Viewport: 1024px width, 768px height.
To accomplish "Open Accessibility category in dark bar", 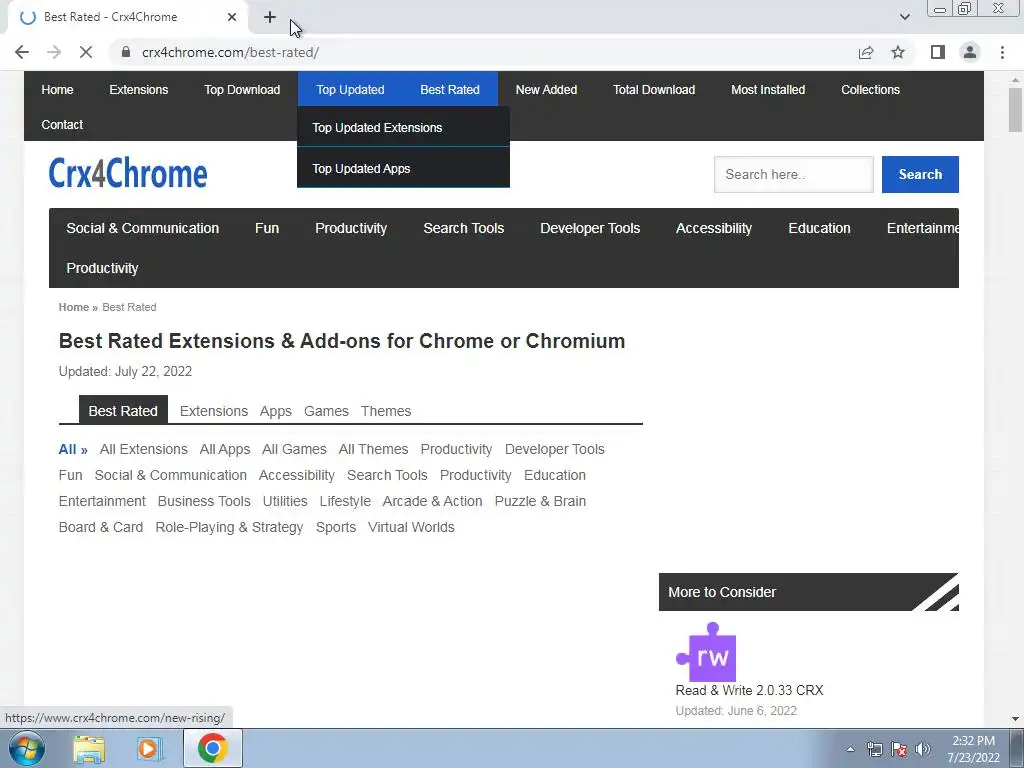I will (x=714, y=228).
